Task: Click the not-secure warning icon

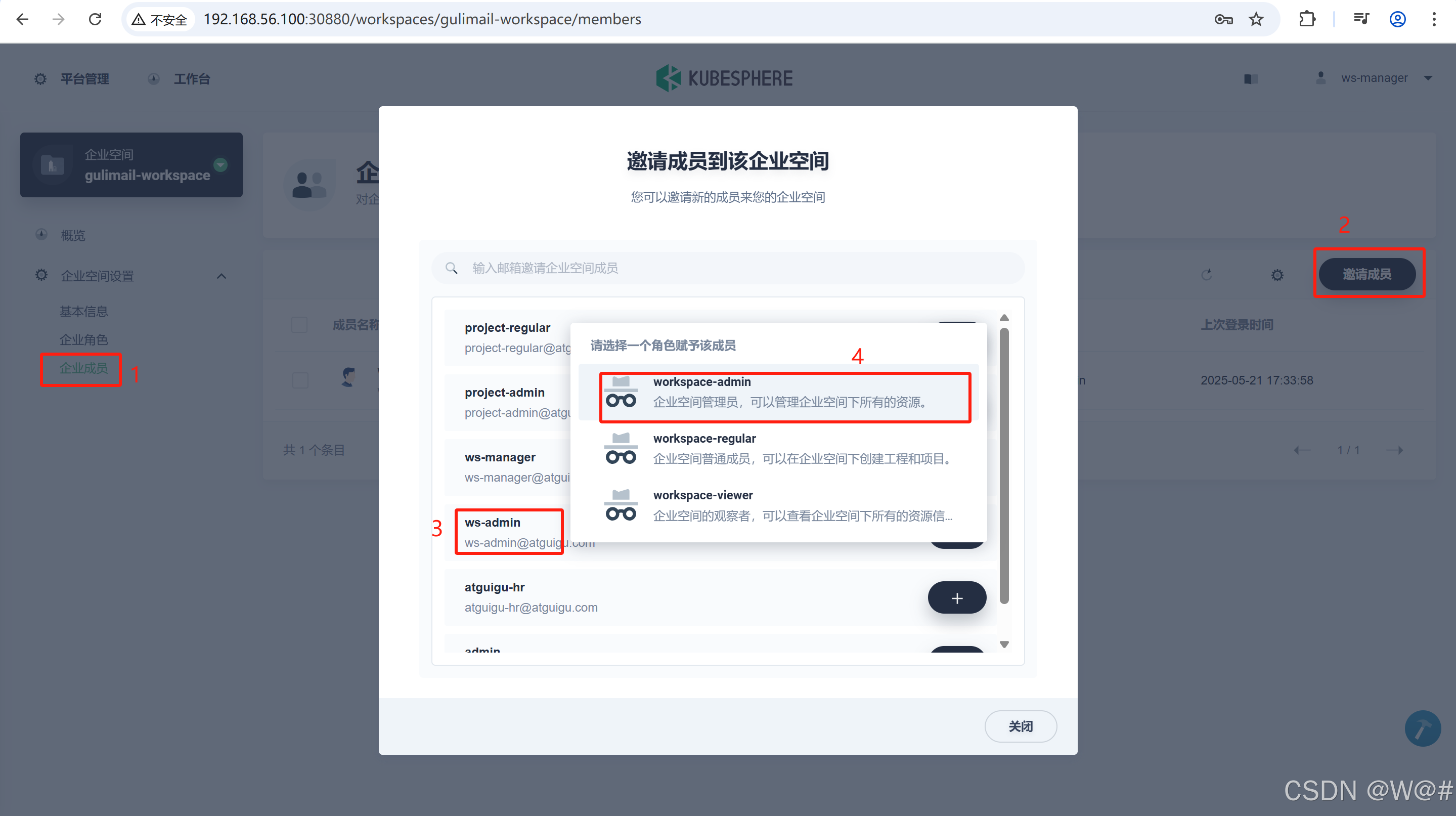Action: point(139,20)
